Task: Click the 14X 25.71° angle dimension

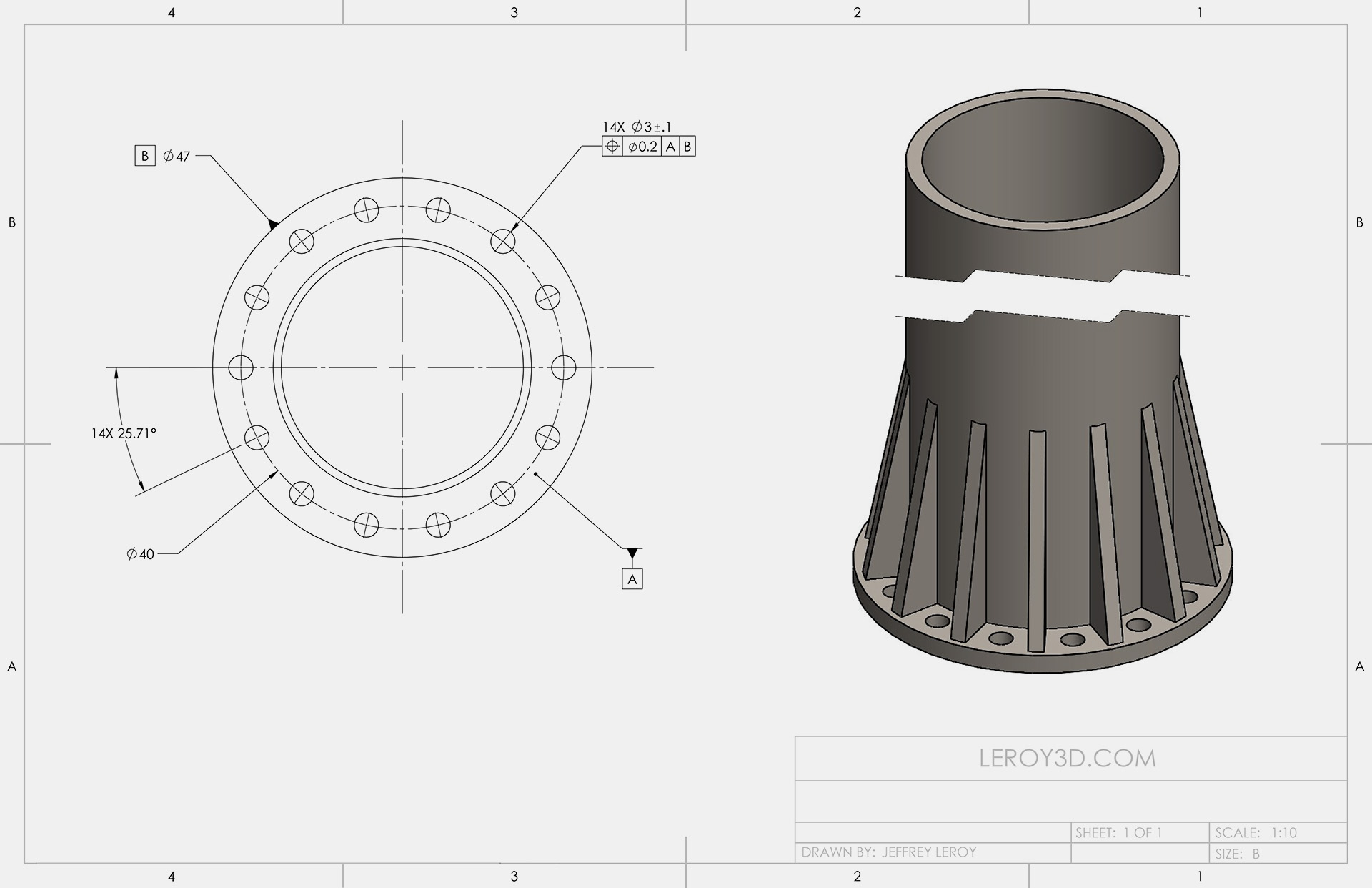Action: tap(124, 433)
